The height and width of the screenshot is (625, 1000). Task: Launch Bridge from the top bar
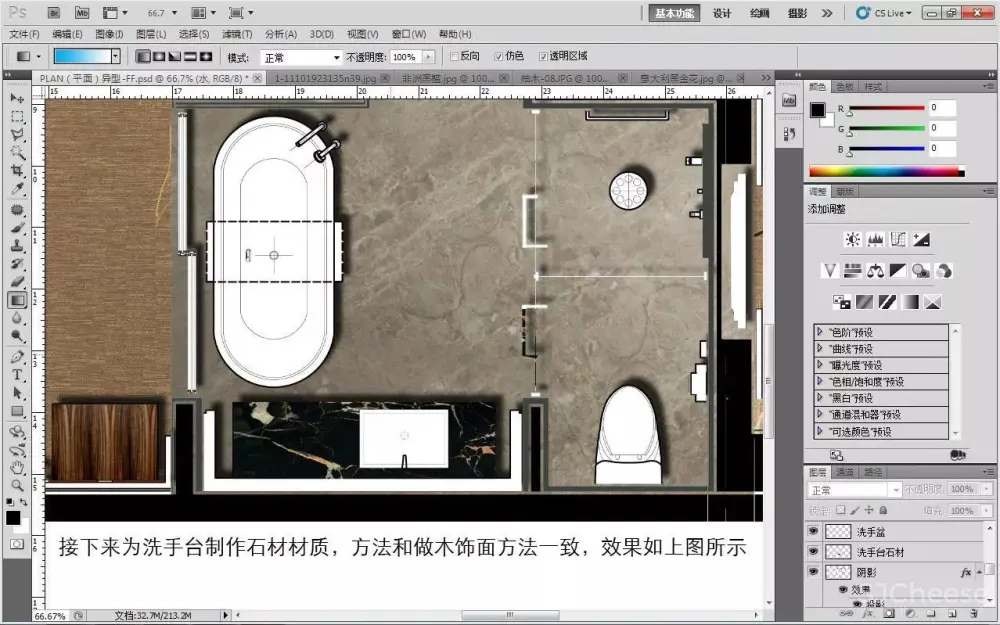[x=54, y=13]
